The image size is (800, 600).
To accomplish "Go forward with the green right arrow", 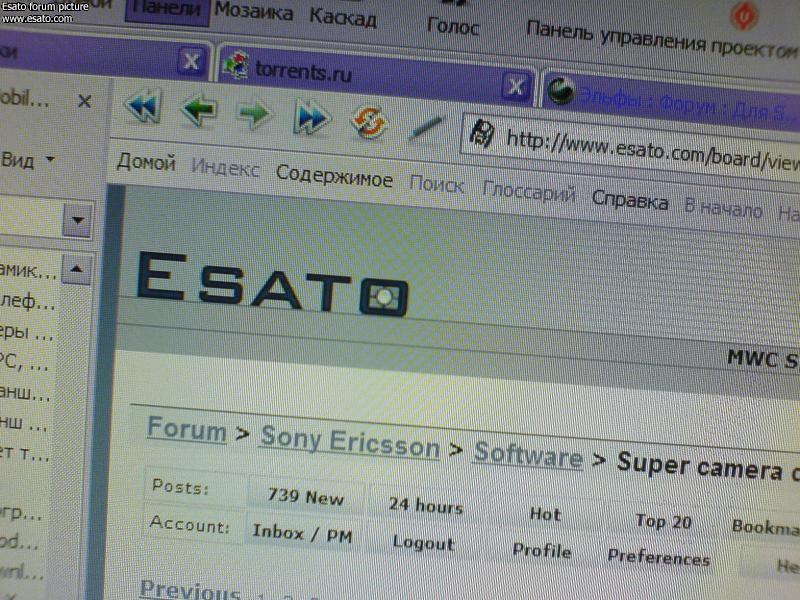I will pyautogui.click(x=254, y=113).
